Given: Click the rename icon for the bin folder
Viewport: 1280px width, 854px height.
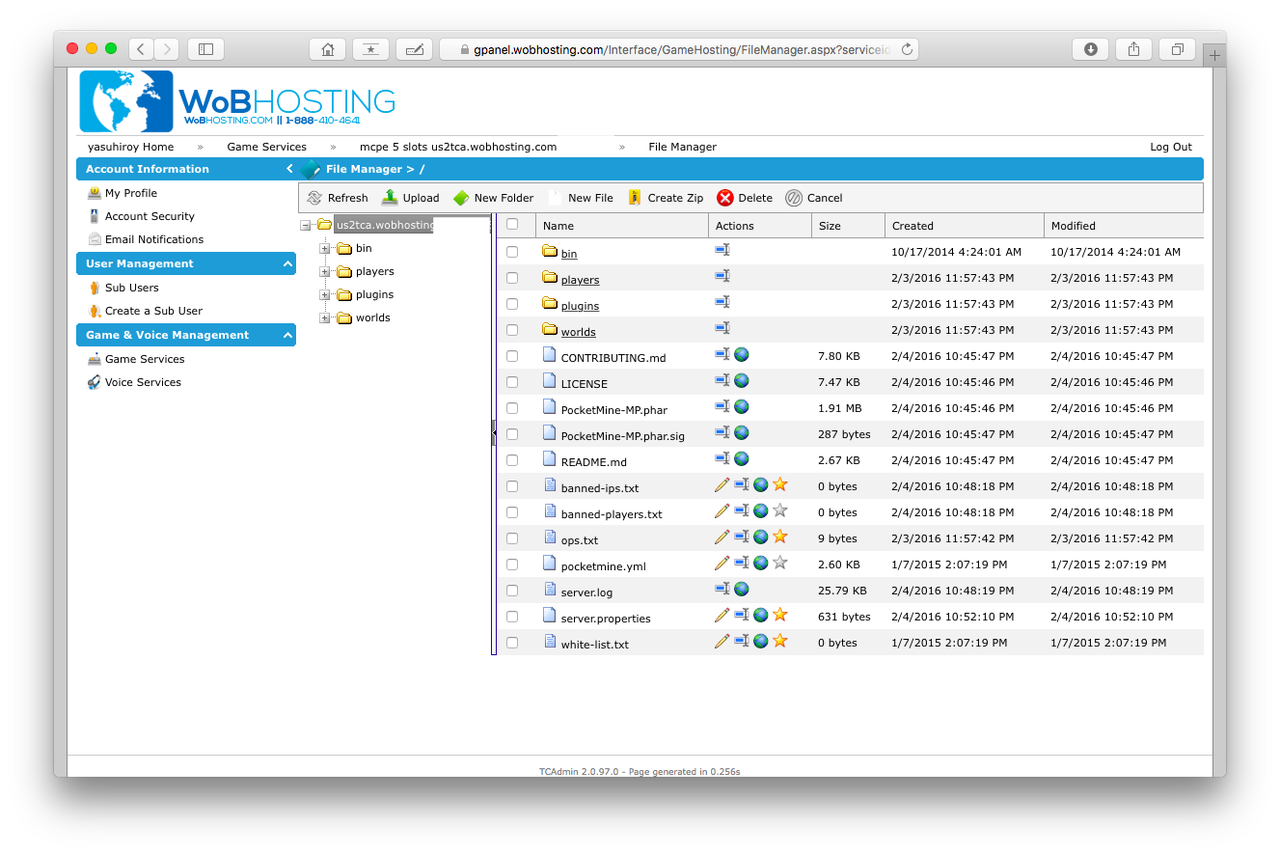Looking at the screenshot, I should pos(722,250).
